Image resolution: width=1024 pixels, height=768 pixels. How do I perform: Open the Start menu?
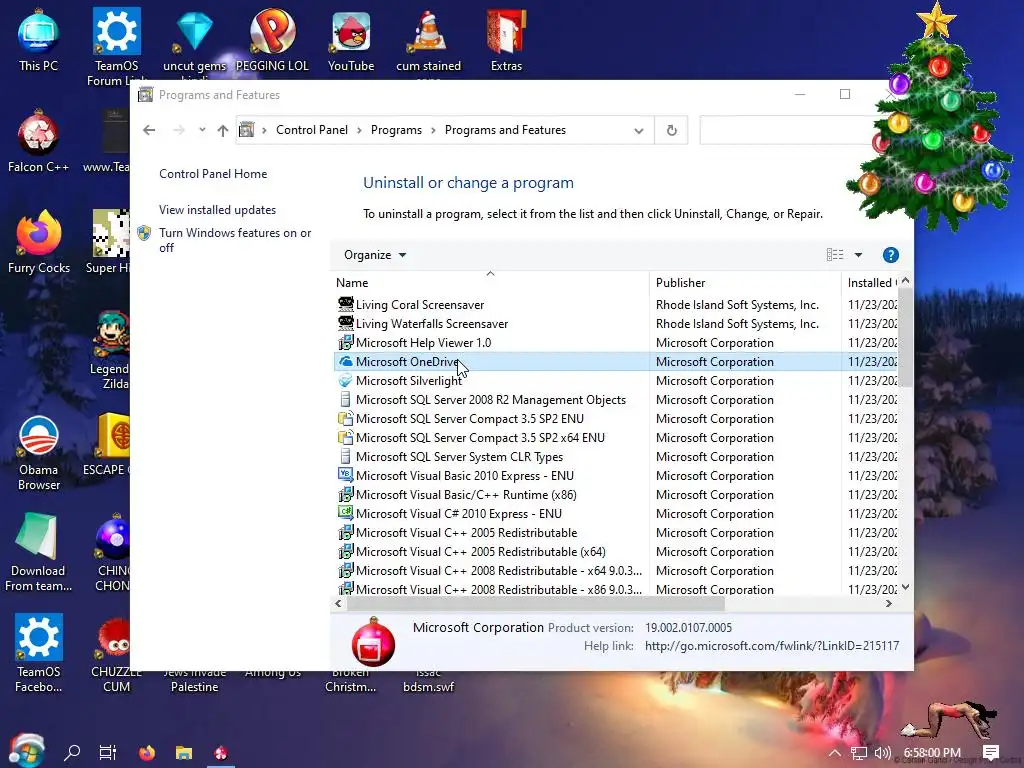(x=26, y=751)
